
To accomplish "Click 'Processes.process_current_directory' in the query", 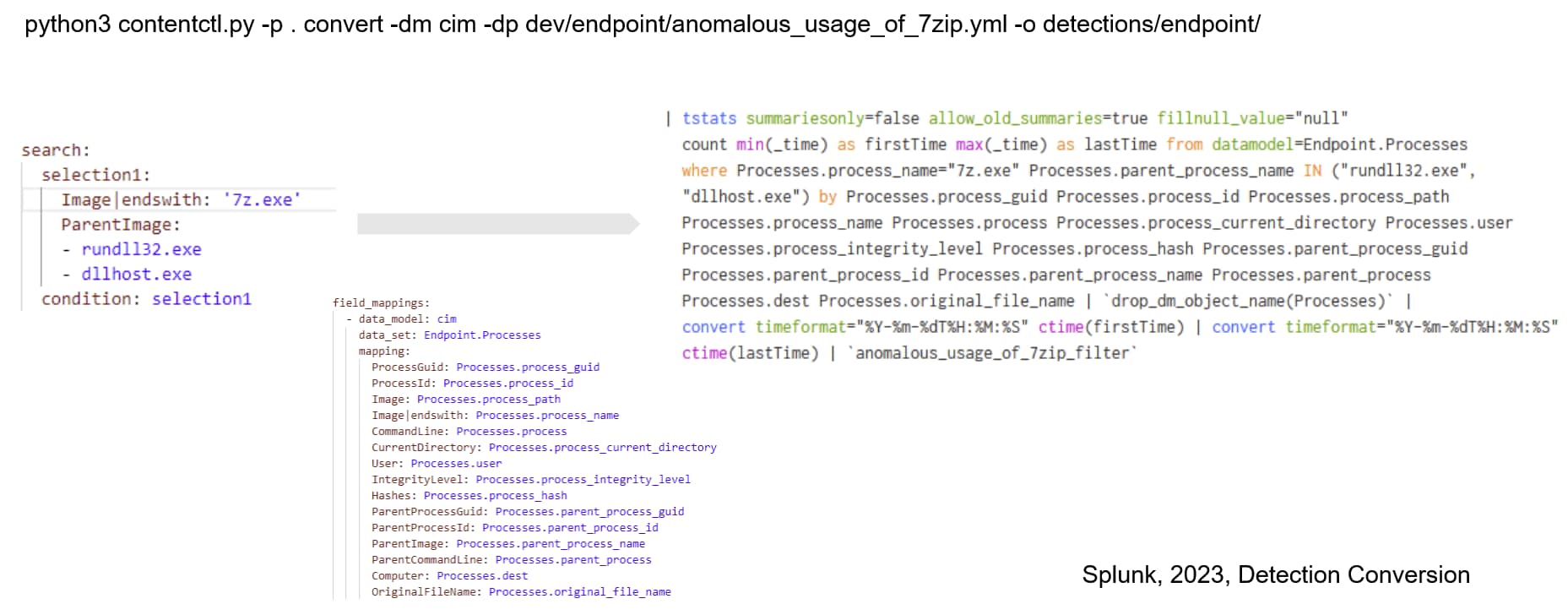I will (1216, 224).
